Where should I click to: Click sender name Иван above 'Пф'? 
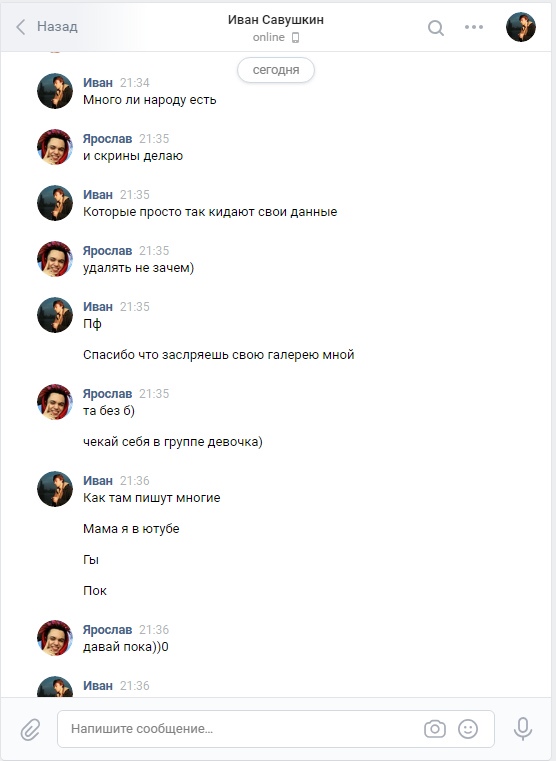click(x=98, y=307)
